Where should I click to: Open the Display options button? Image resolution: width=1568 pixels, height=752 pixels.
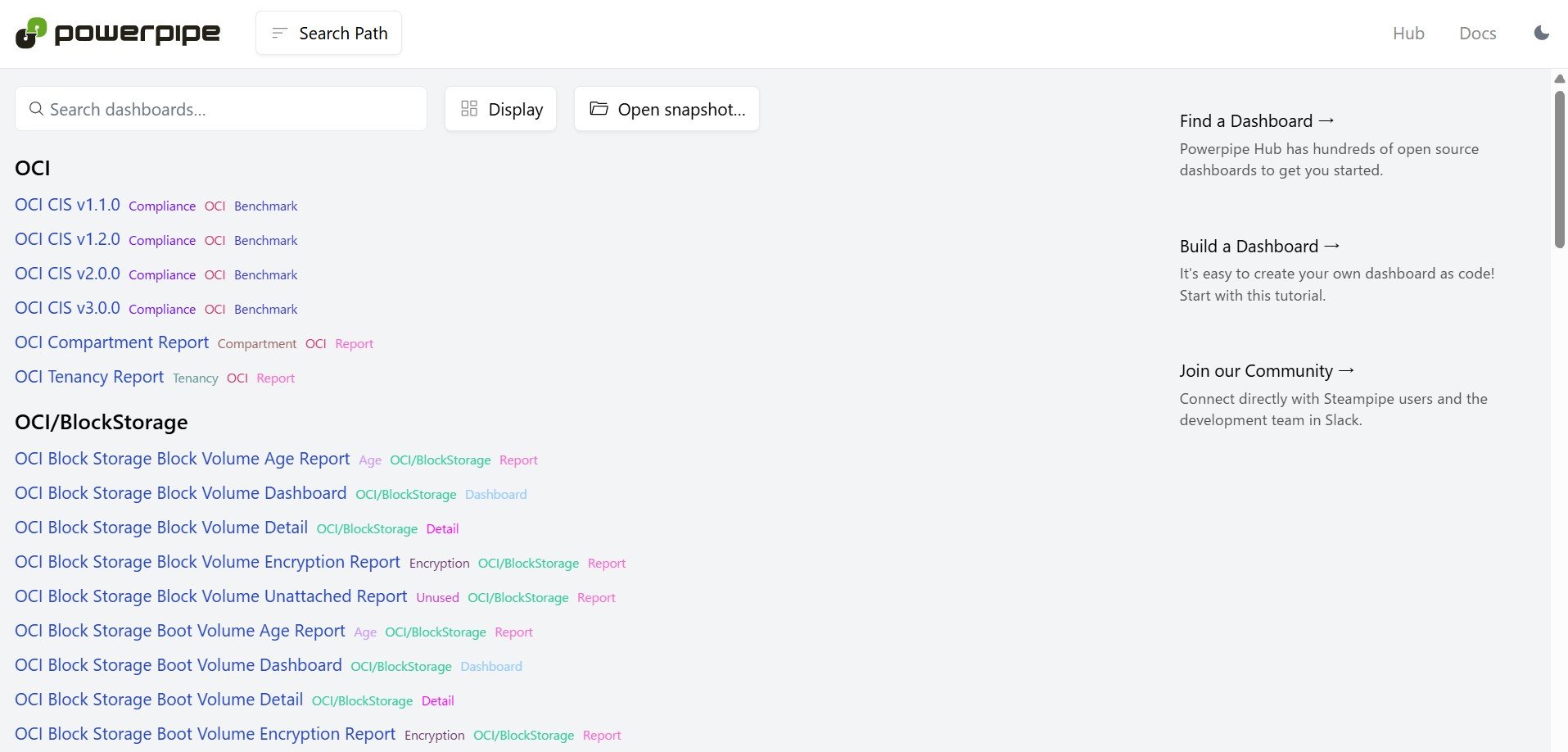click(500, 109)
